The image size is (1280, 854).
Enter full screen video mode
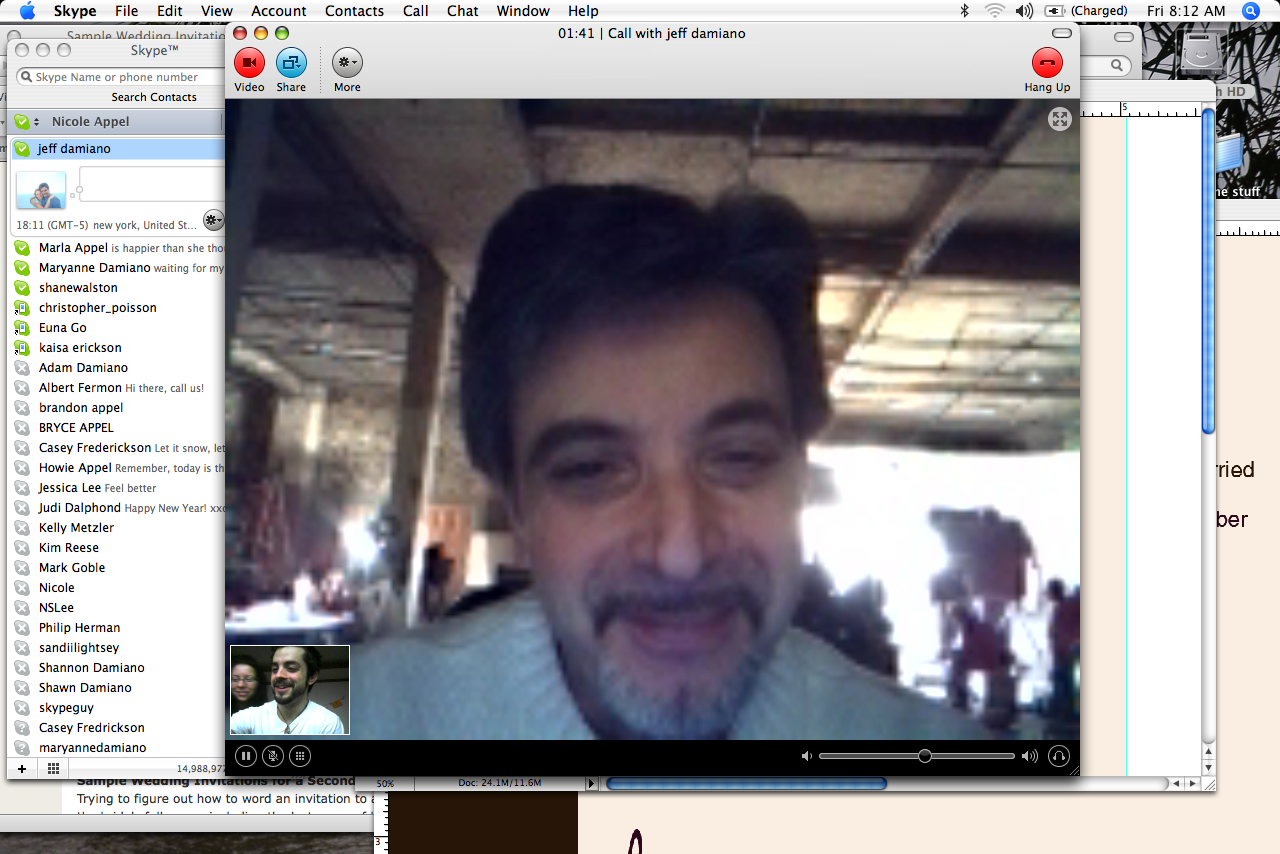click(1059, 120)
